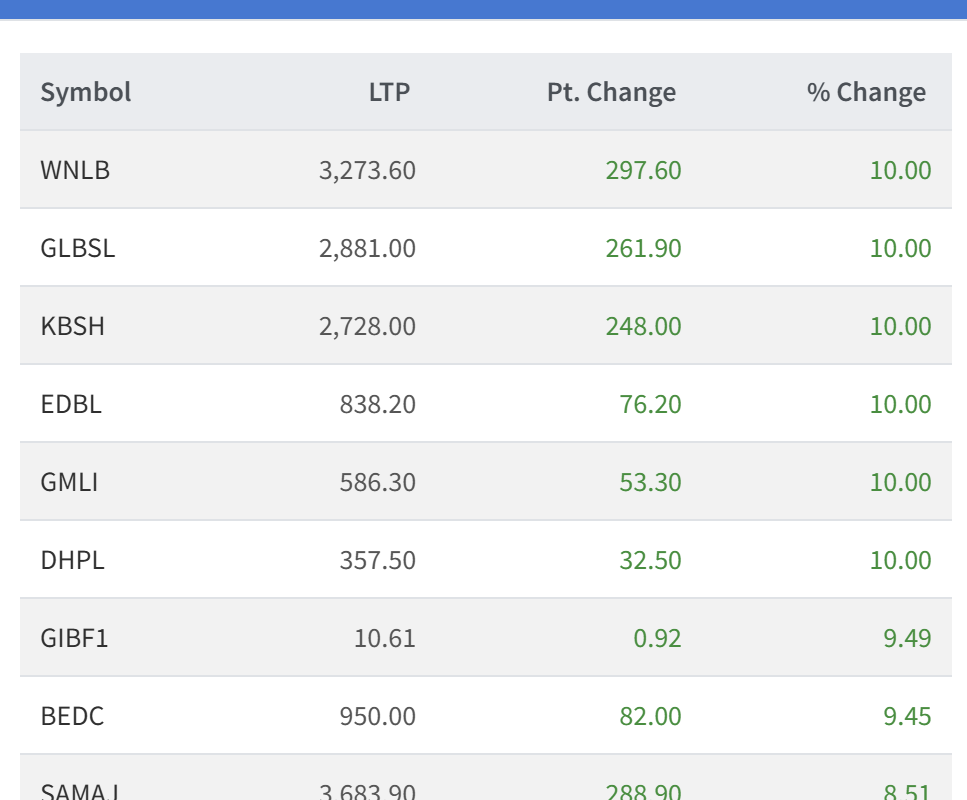Click GIBF1's percent change 9.49
967x800 pixels.
(907, 638)
